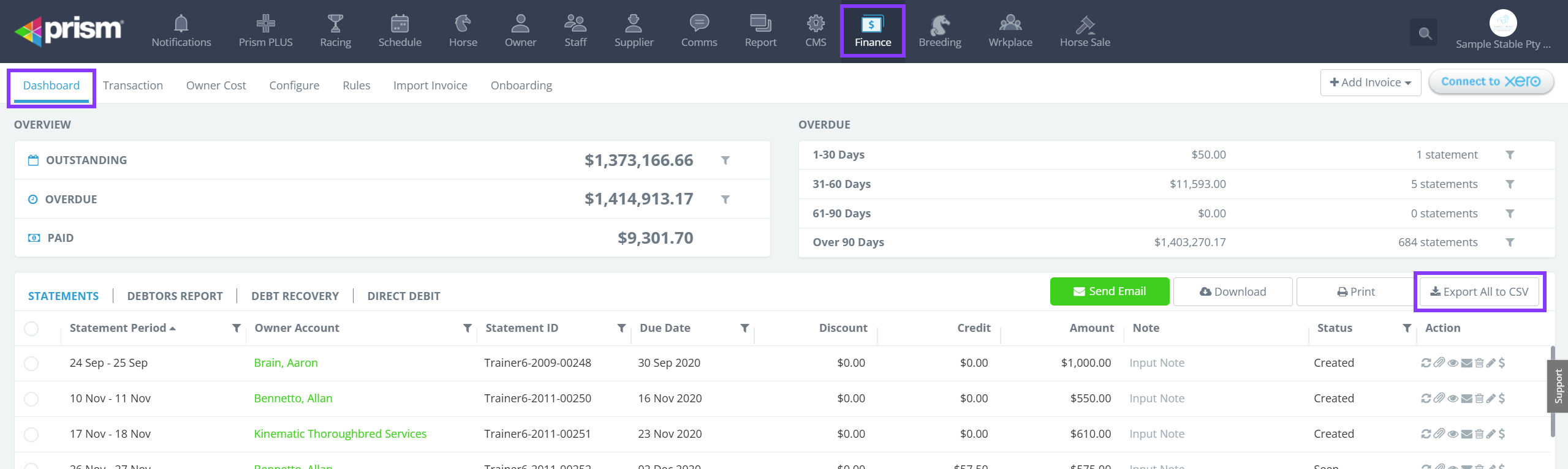Filter by the Outstanding amount funnel icon

[725, 160]
